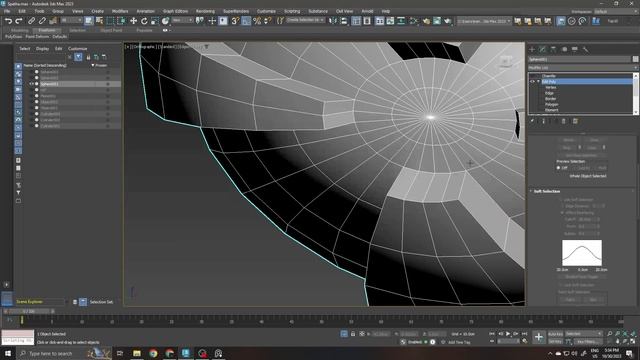
Task: Open the Utilities wrench tab
Action: pos(585,49)
